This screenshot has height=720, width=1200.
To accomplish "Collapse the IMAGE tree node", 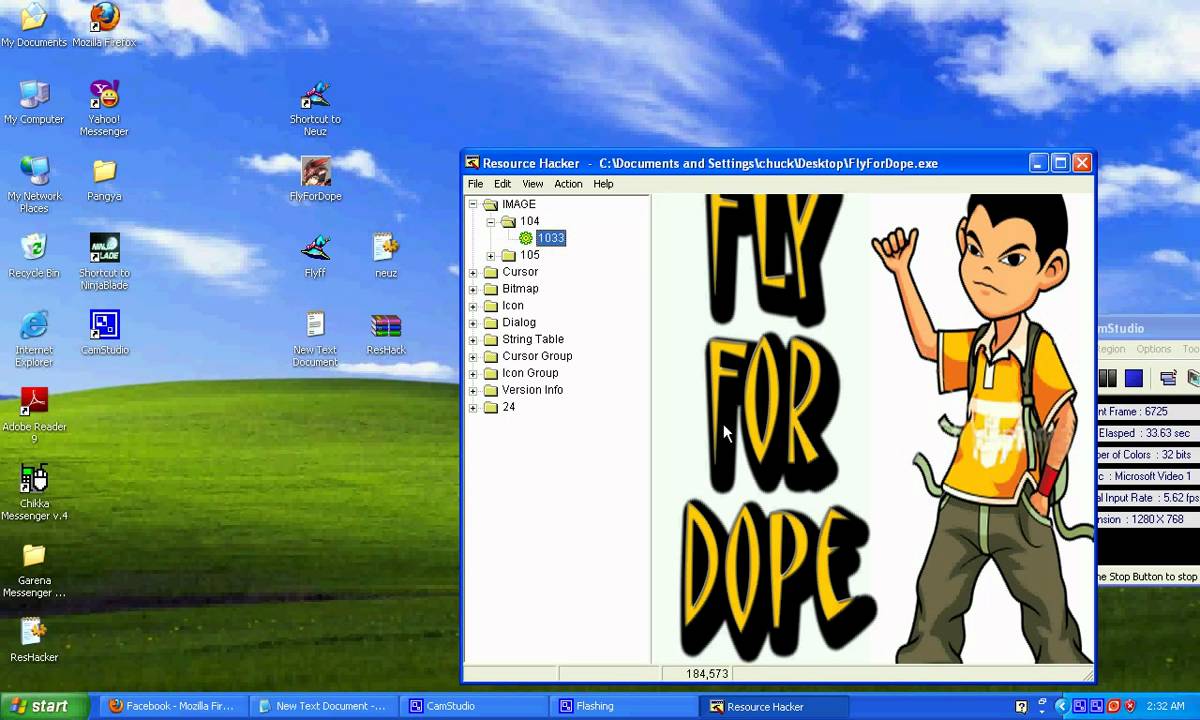I will click(473, 204).
